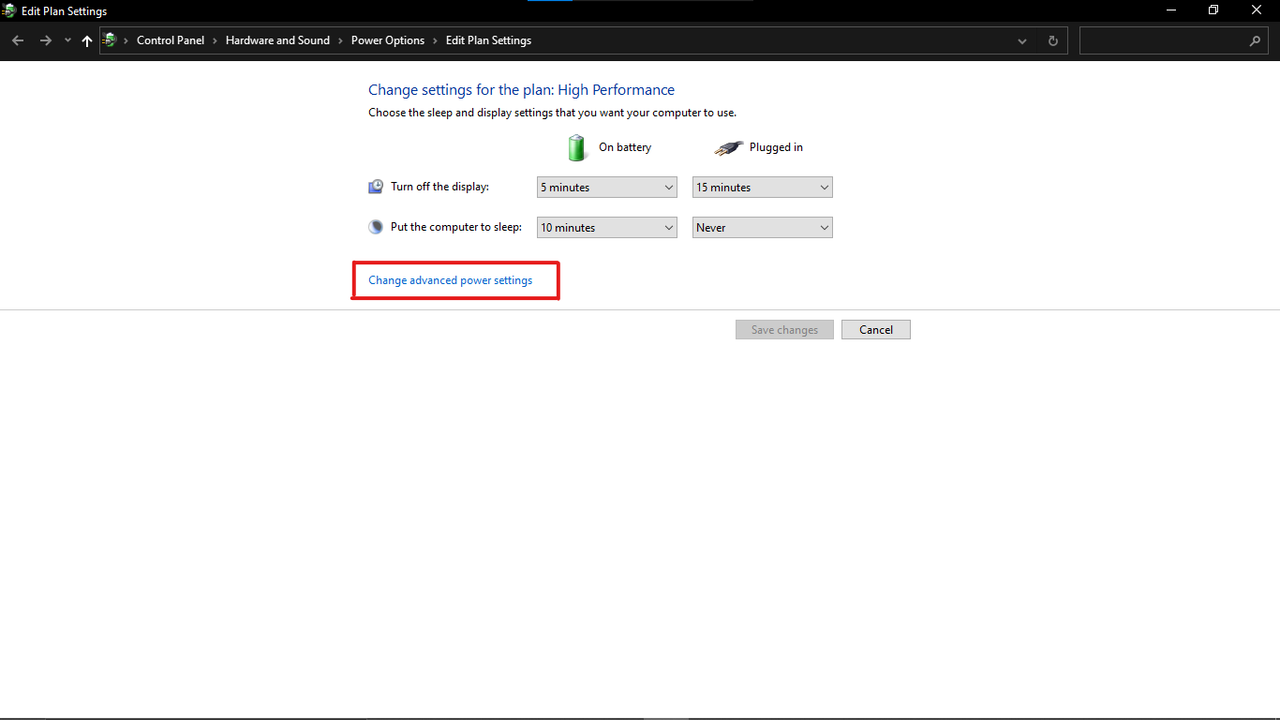Click the Control Panel icon in address bar
This screenshot has height=720, width=1280.
point(110,40)
